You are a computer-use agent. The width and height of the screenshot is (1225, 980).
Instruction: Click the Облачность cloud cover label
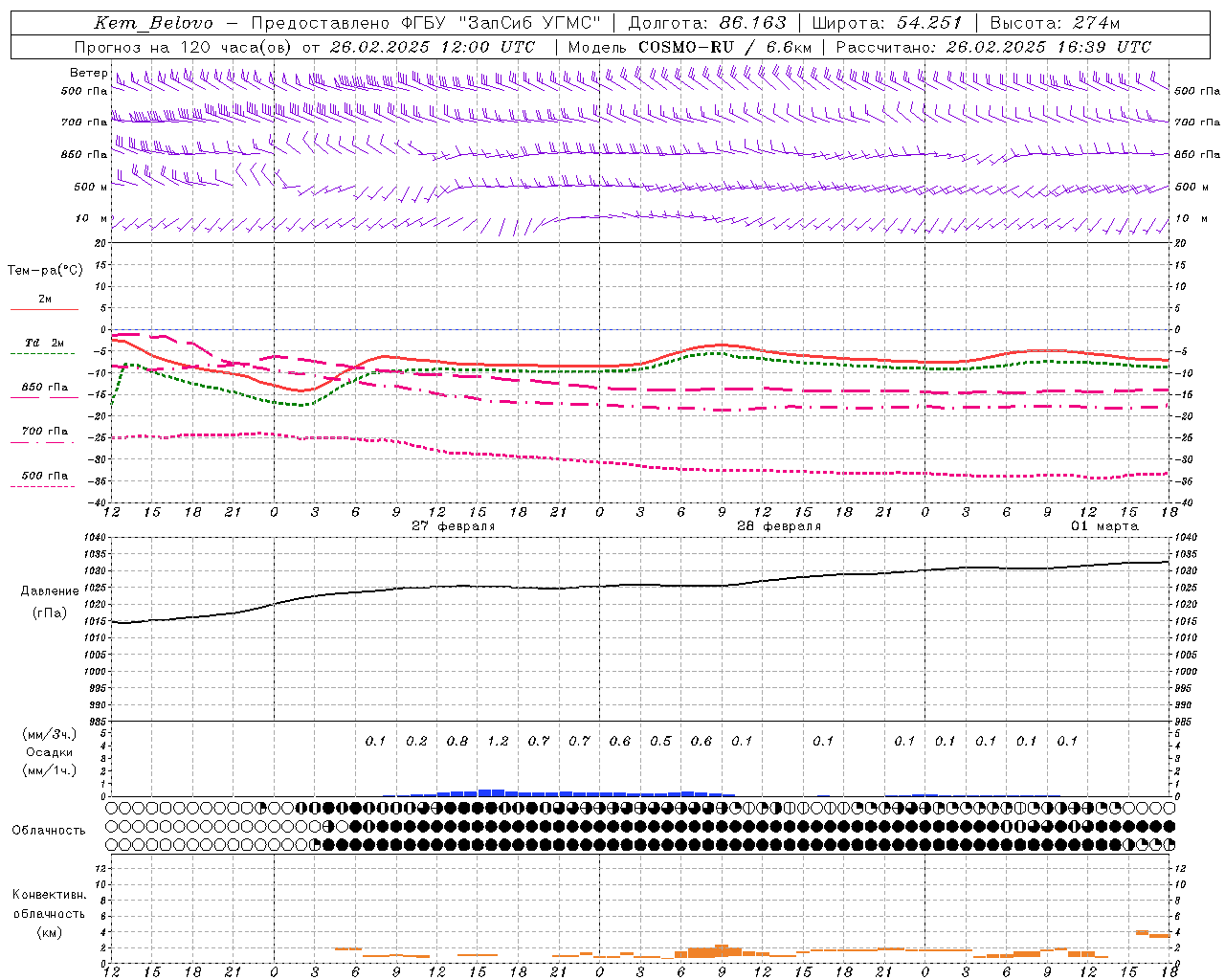click(49, 830)
